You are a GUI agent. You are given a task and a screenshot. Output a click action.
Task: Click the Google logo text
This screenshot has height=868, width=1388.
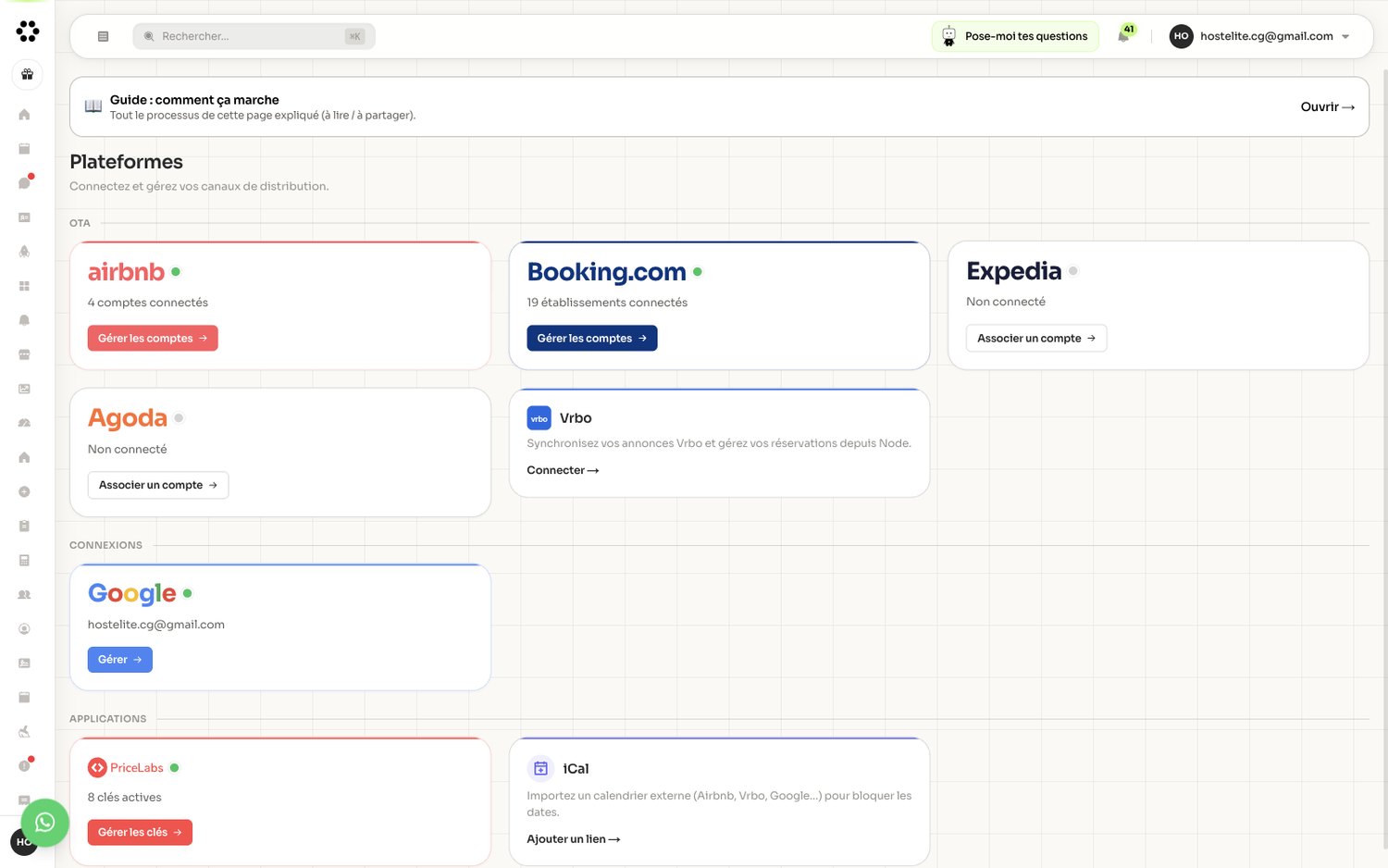(132, 593)
